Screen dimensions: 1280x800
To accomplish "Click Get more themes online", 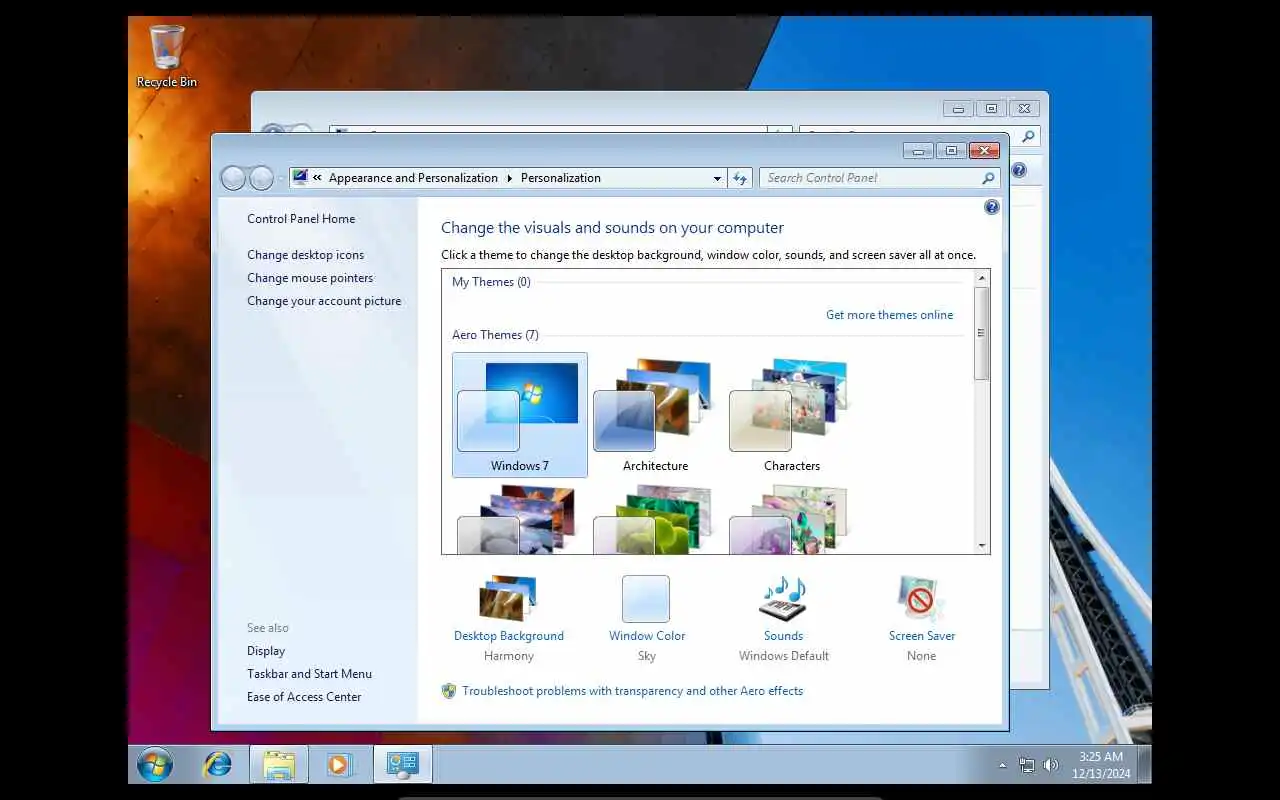I will [889, 315].
